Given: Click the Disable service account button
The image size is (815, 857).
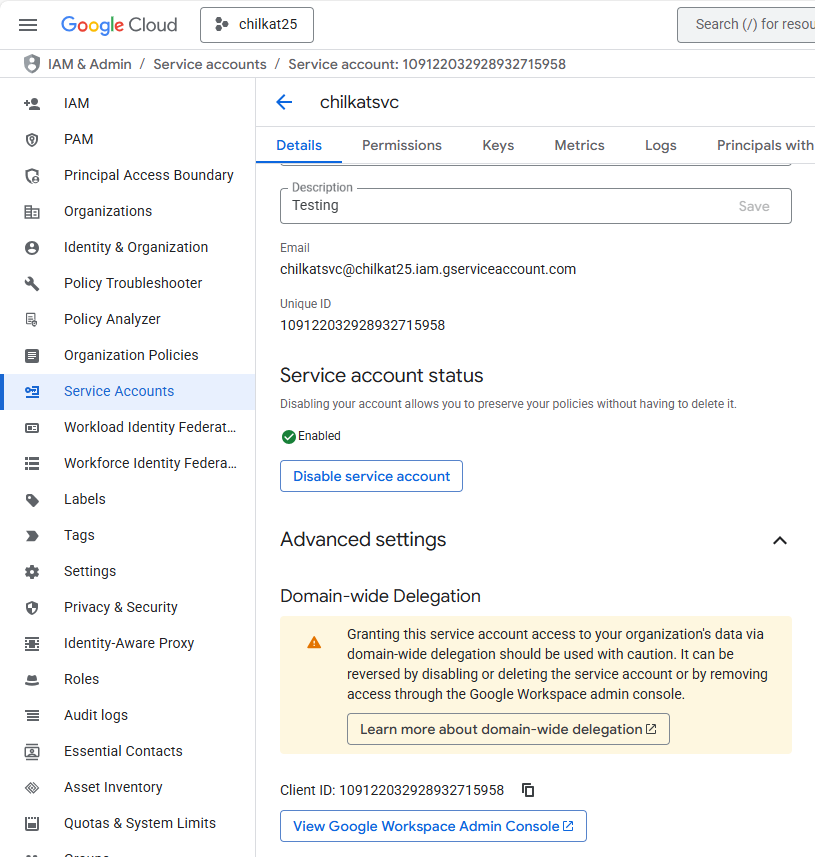Looking at the screenshot, I should [371, 476].
